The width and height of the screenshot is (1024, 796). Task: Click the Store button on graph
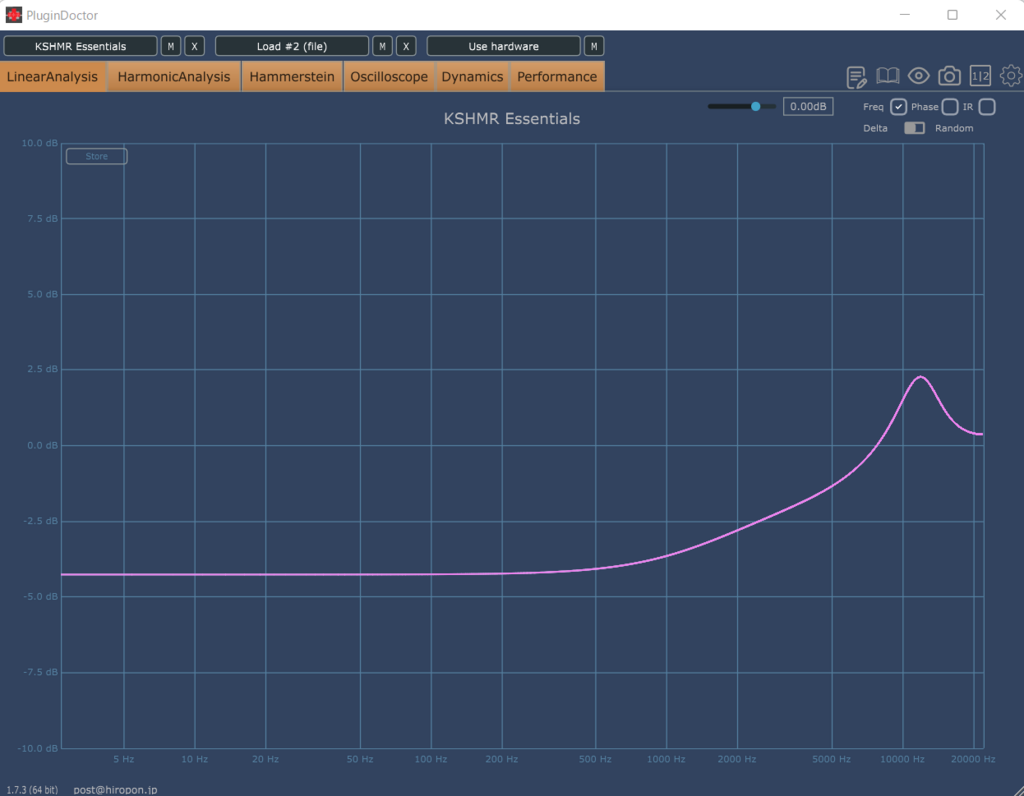coord(97,156)
